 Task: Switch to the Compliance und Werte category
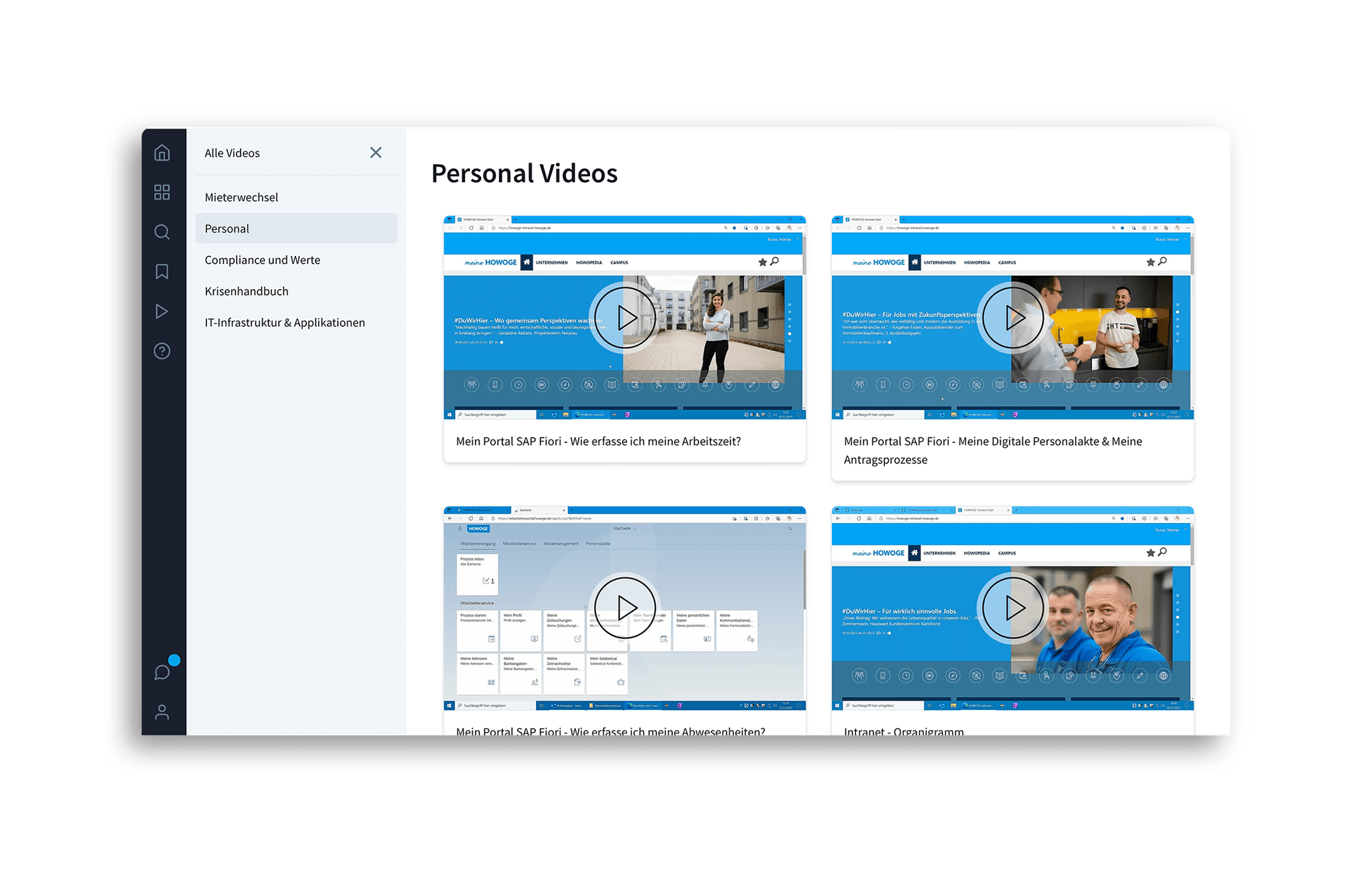(262, 260)
